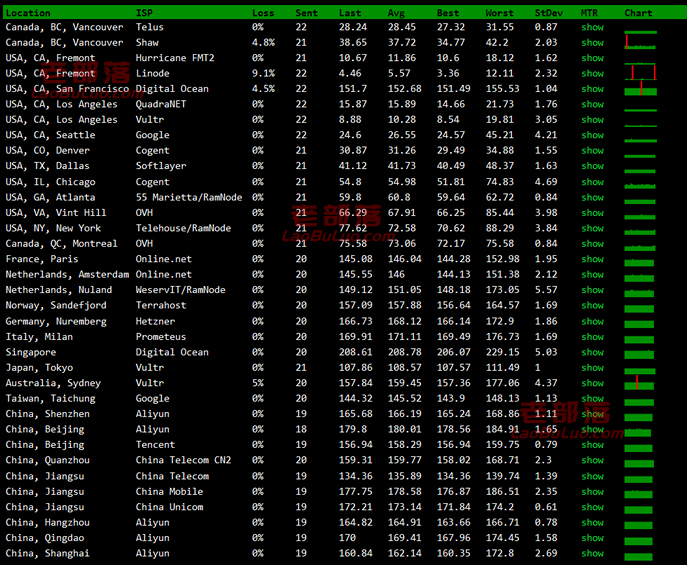The width and height of the screenshot is (687, 565).
Task: Click latency chart for Fremont Linode
Action: point(640,73)
